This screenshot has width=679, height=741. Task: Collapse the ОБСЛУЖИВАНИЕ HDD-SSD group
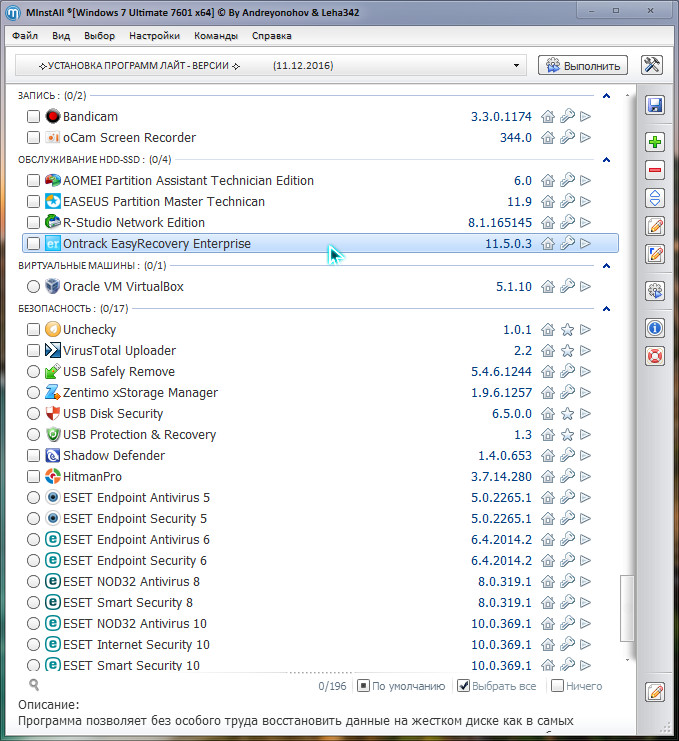(607, 160)
